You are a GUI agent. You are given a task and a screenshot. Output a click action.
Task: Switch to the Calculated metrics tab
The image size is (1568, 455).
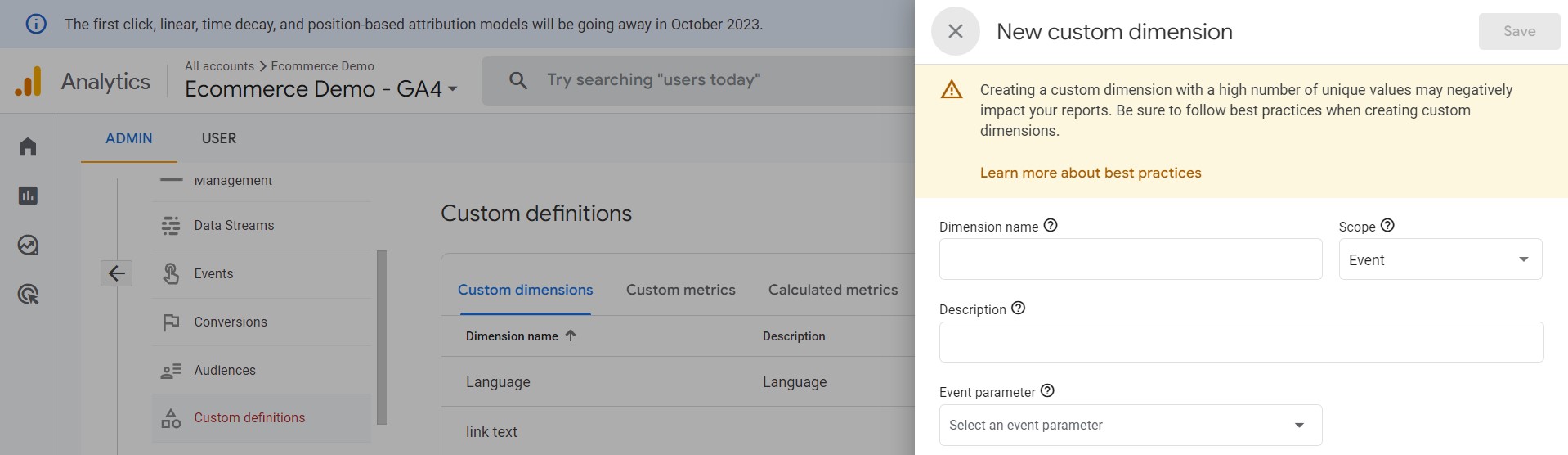(x=832, y=290)
